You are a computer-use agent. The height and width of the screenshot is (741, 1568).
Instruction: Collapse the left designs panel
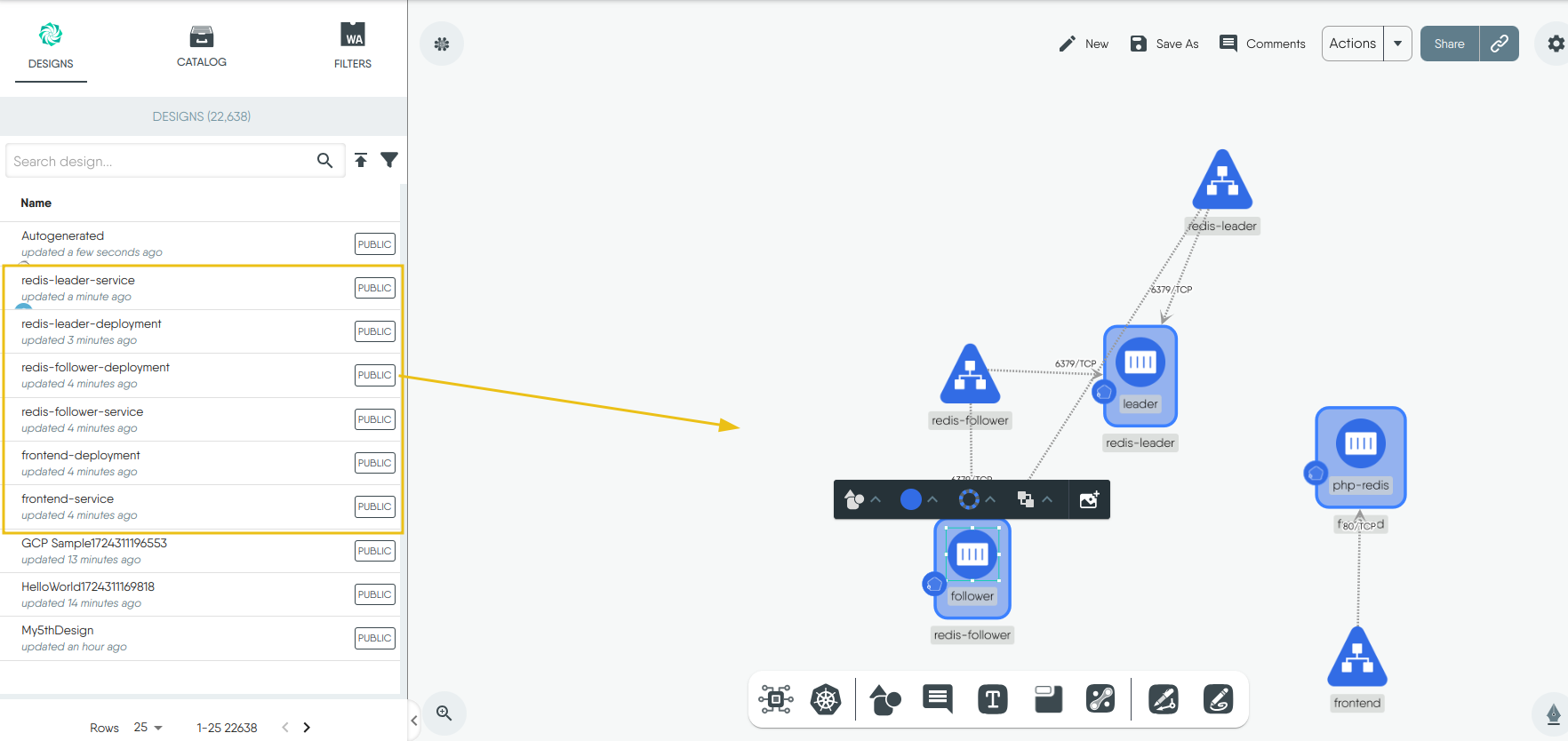(x=414, y=721)
